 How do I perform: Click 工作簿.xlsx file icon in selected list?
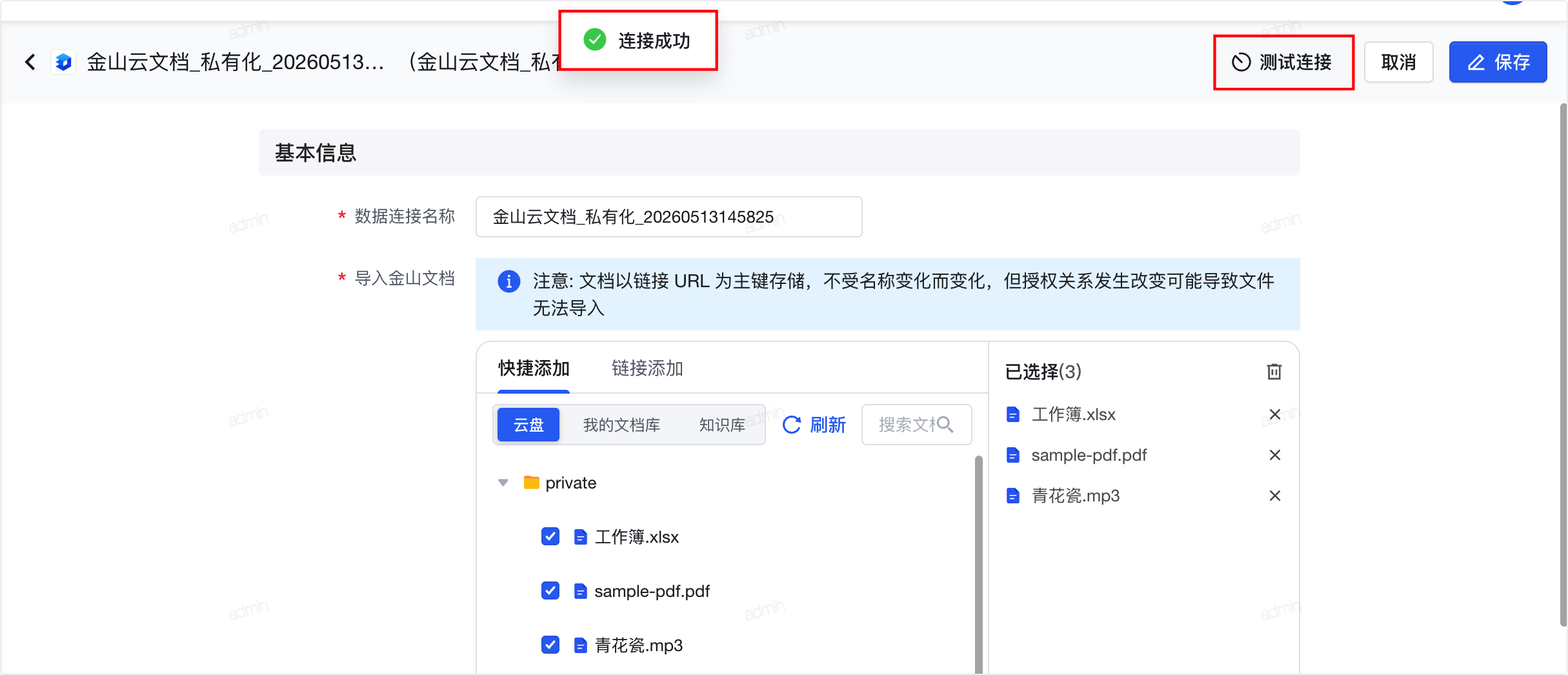(1013, 414)
